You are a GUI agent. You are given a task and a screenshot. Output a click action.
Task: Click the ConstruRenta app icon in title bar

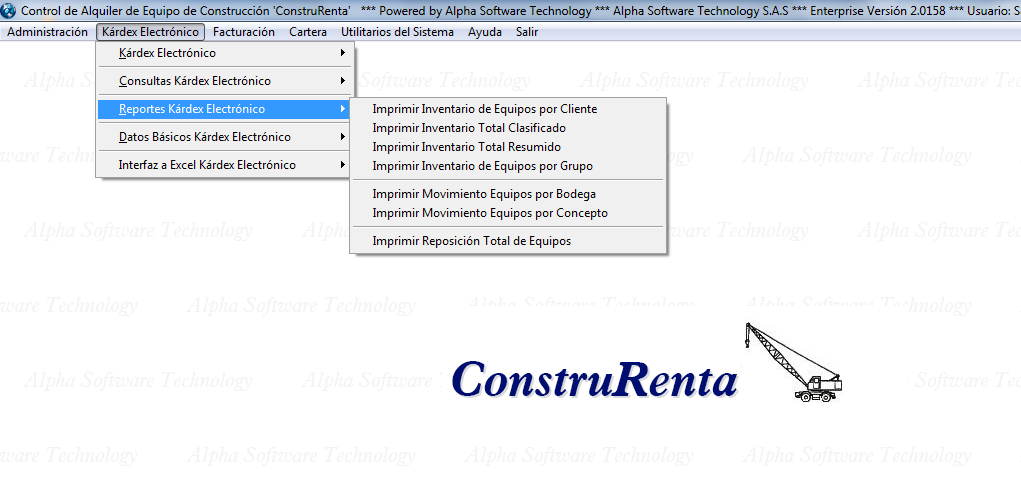10,11
